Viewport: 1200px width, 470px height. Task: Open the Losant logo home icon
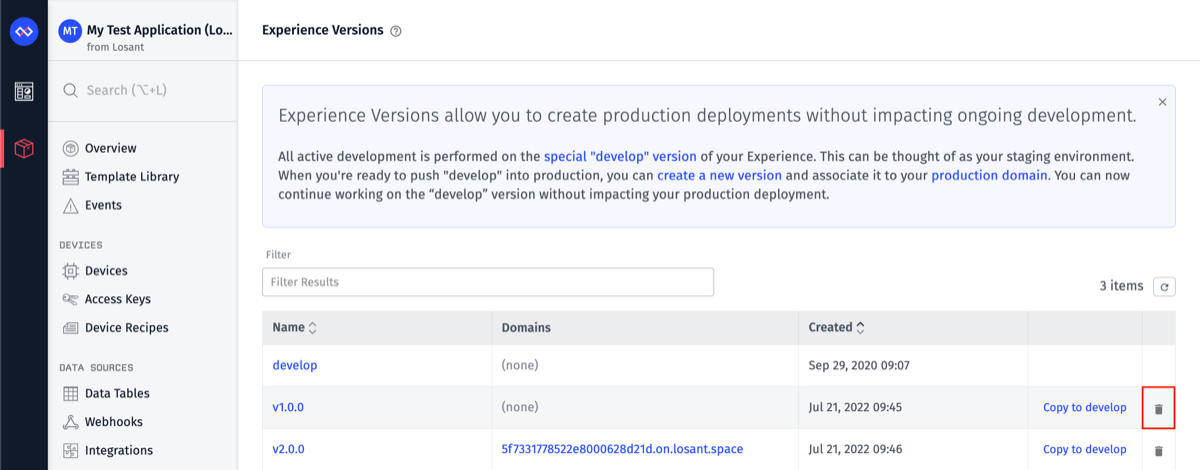[x=23, y=32]
